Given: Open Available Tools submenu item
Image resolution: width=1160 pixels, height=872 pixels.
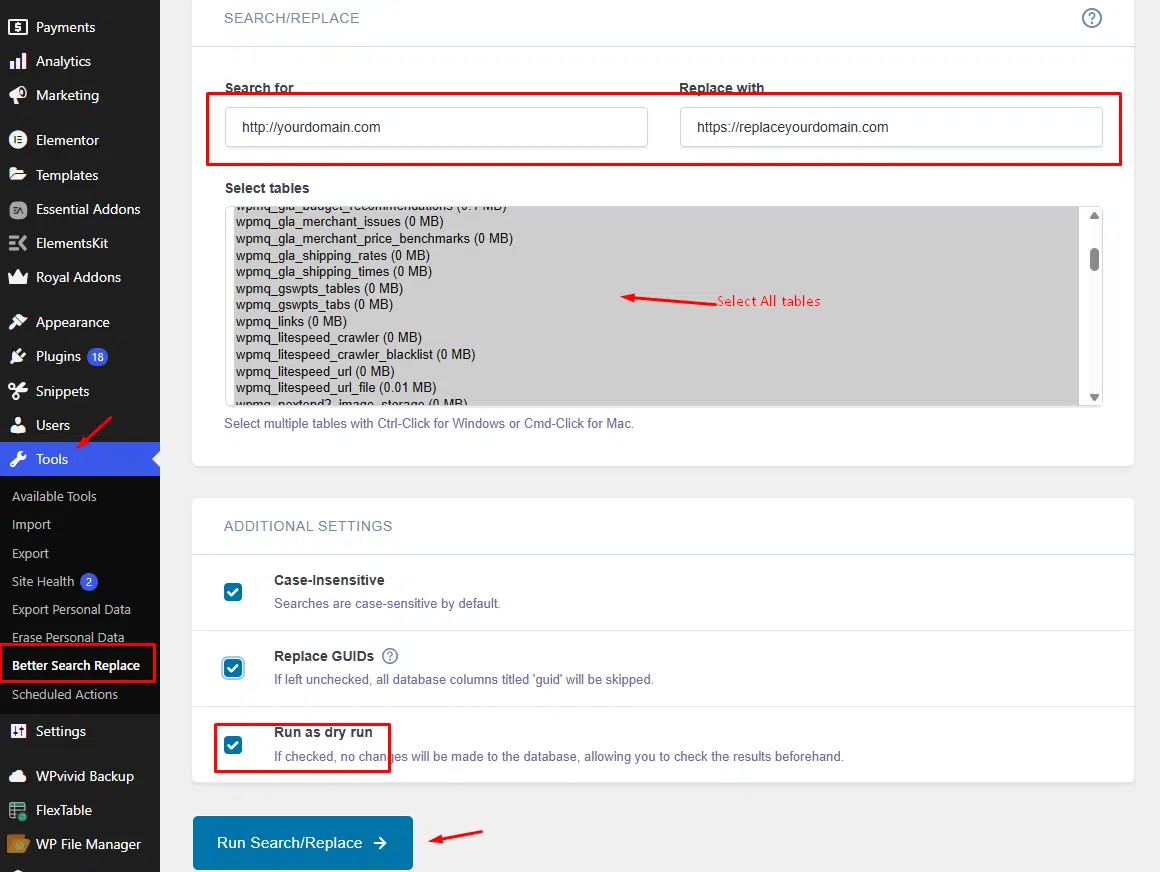Looking at the screenshot, I should 54,496.
